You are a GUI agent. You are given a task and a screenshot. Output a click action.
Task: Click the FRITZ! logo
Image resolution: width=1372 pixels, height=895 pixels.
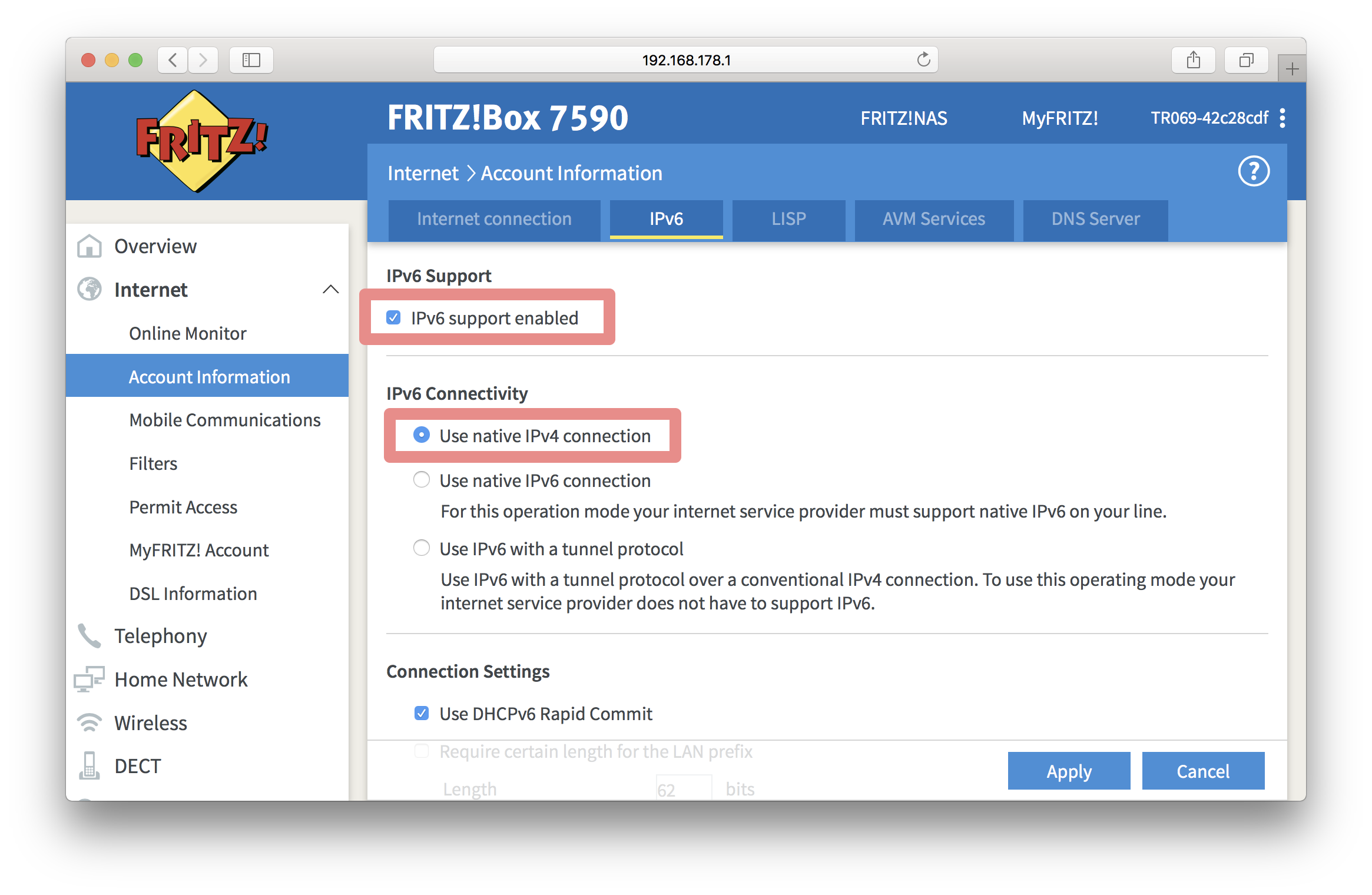click(x=202, y=141)
